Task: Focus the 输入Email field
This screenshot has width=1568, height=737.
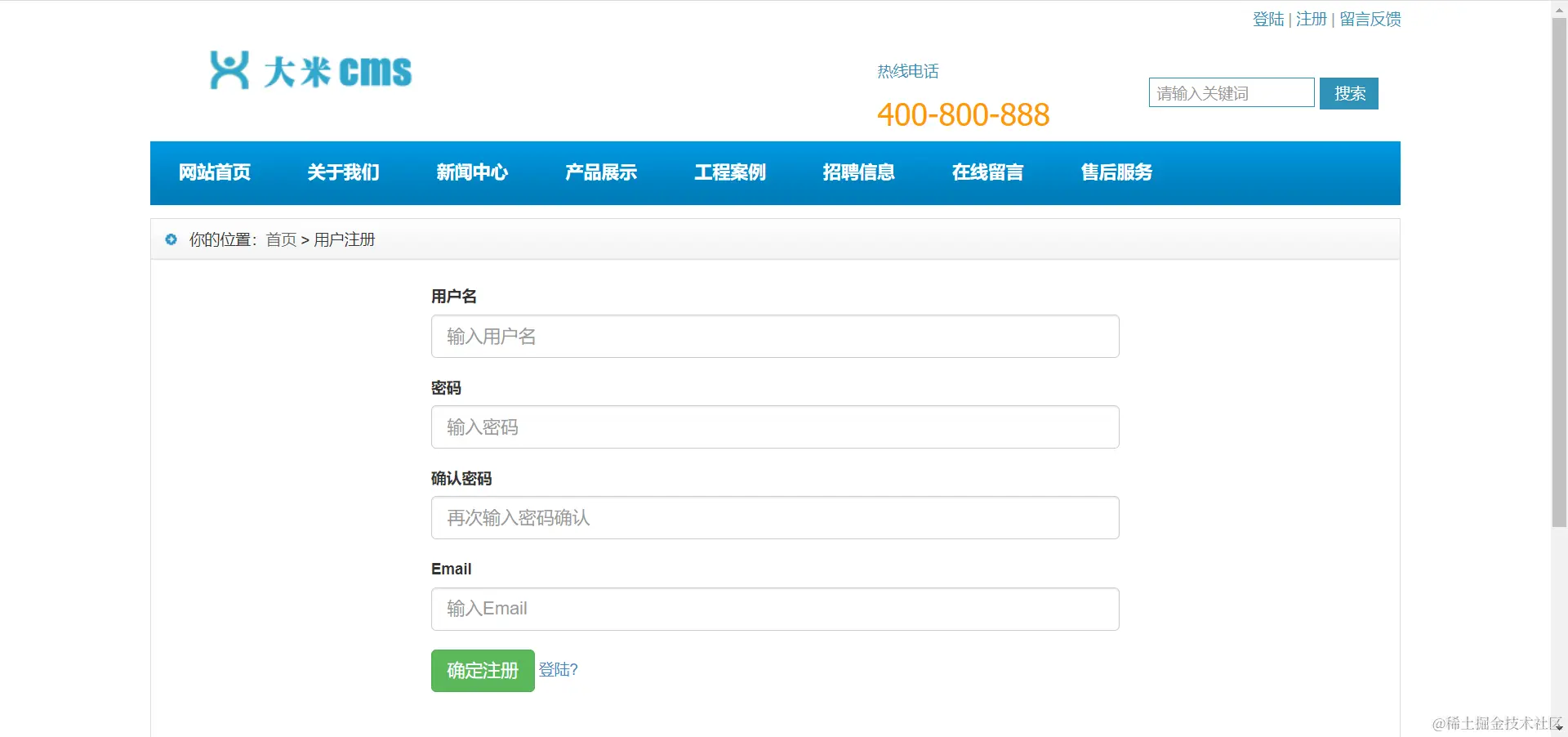Action: 775,609
